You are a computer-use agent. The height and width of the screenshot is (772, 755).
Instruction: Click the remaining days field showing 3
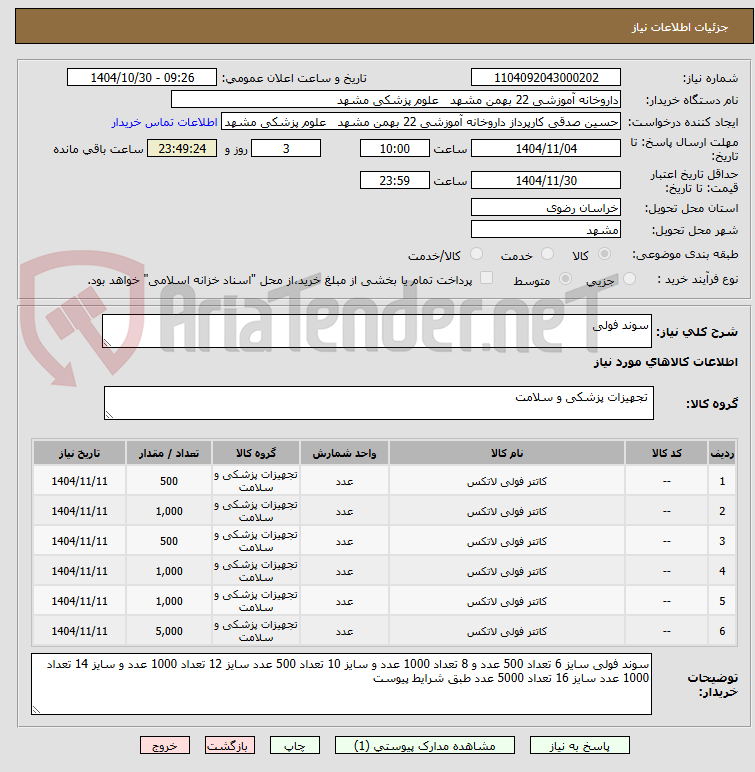tap(286, 148)
